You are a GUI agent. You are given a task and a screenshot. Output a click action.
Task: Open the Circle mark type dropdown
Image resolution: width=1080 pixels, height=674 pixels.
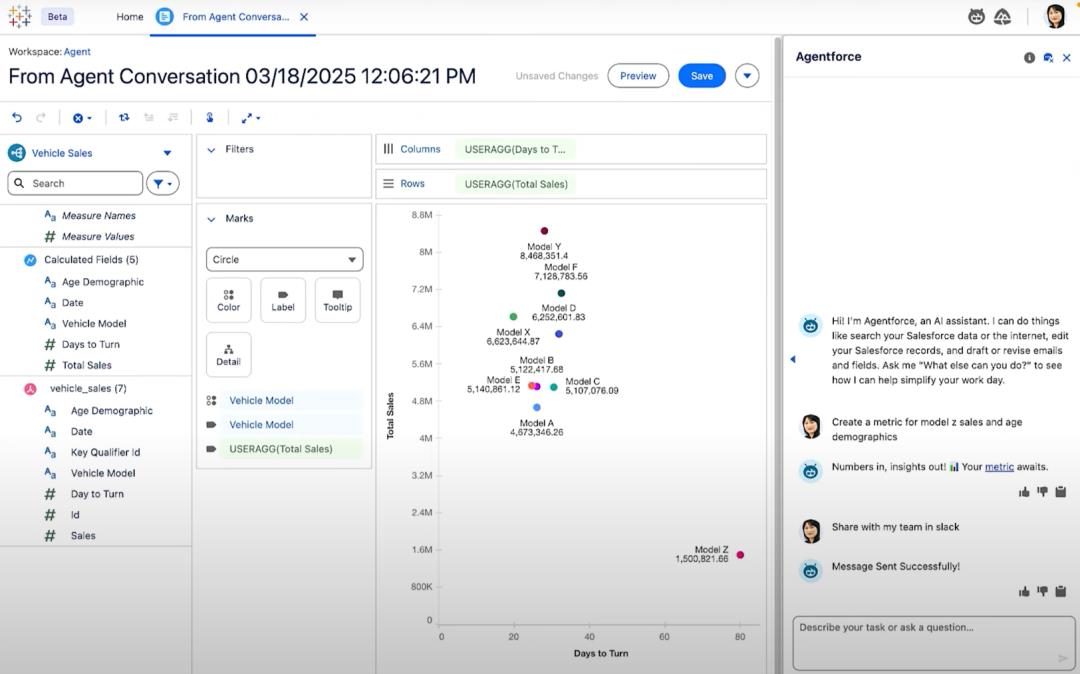click(x=284, y=260)
